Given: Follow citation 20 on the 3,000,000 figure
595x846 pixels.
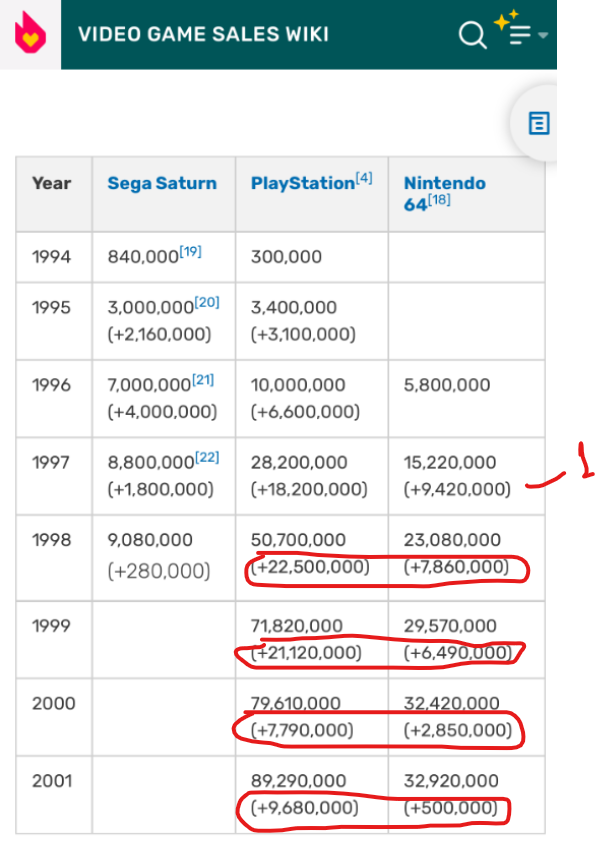Looking at the screenshot, I should [207, 302].
